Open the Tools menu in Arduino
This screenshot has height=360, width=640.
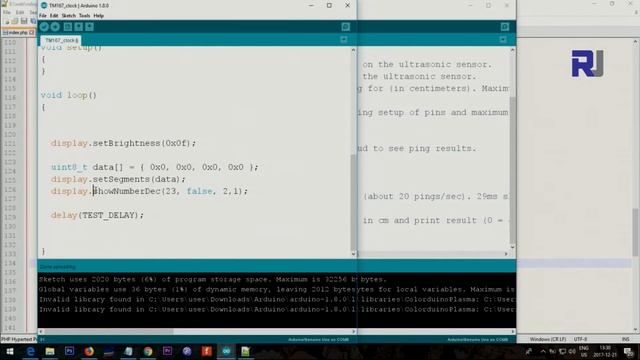pos(84,16)
